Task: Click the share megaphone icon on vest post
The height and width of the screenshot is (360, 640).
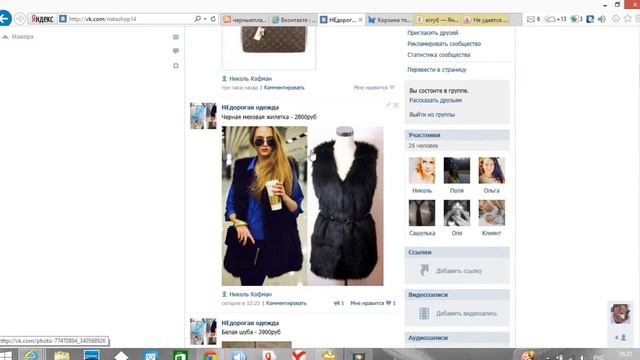Action: [338, 303]
